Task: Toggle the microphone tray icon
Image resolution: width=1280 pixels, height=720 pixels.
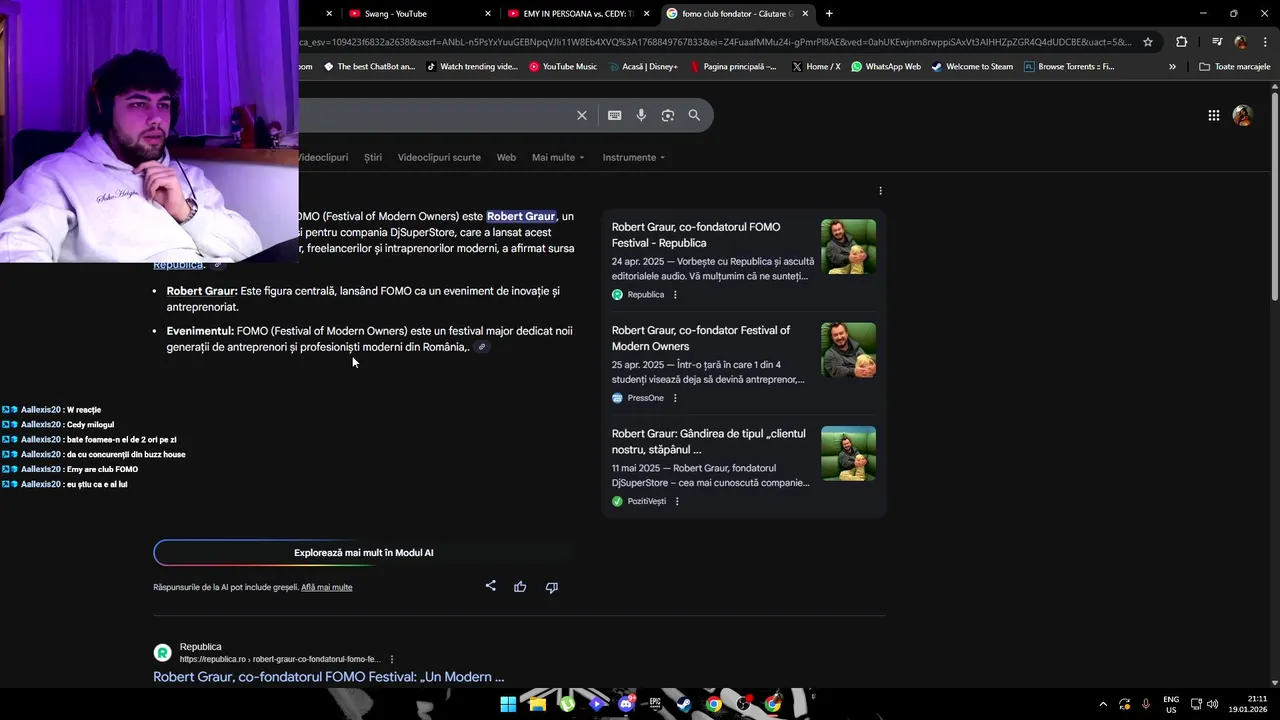Action: pos(1146,704)
